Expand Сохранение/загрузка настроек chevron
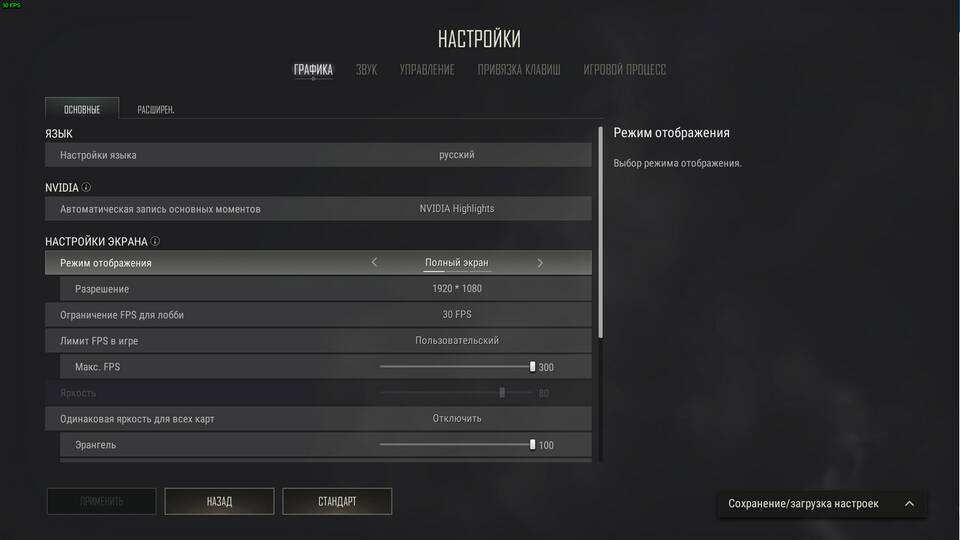Viewport: 960px width, 540px height. pyautogui.click(x=909, y=503)
